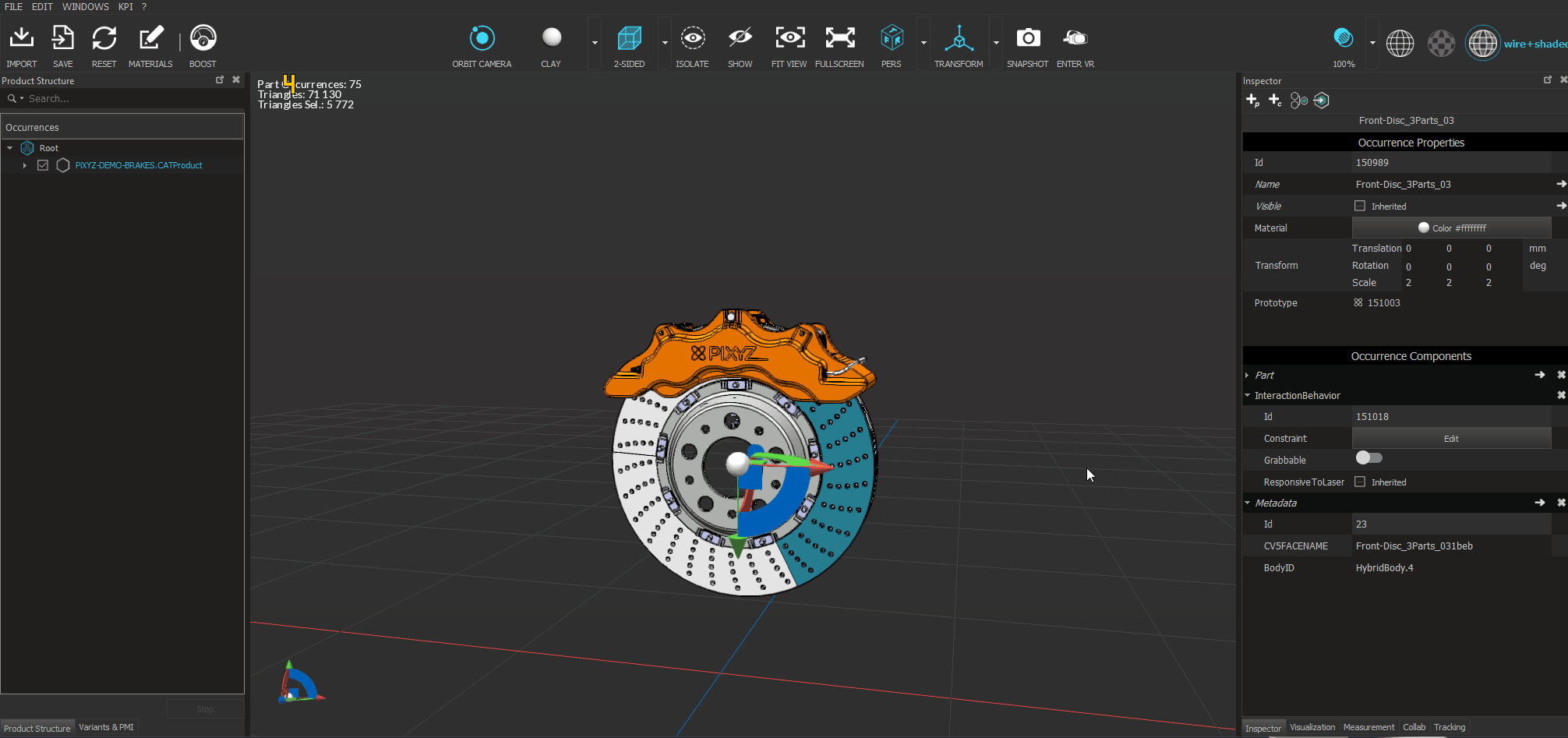Open the Transform options dropdown arrow

point(996,43)
